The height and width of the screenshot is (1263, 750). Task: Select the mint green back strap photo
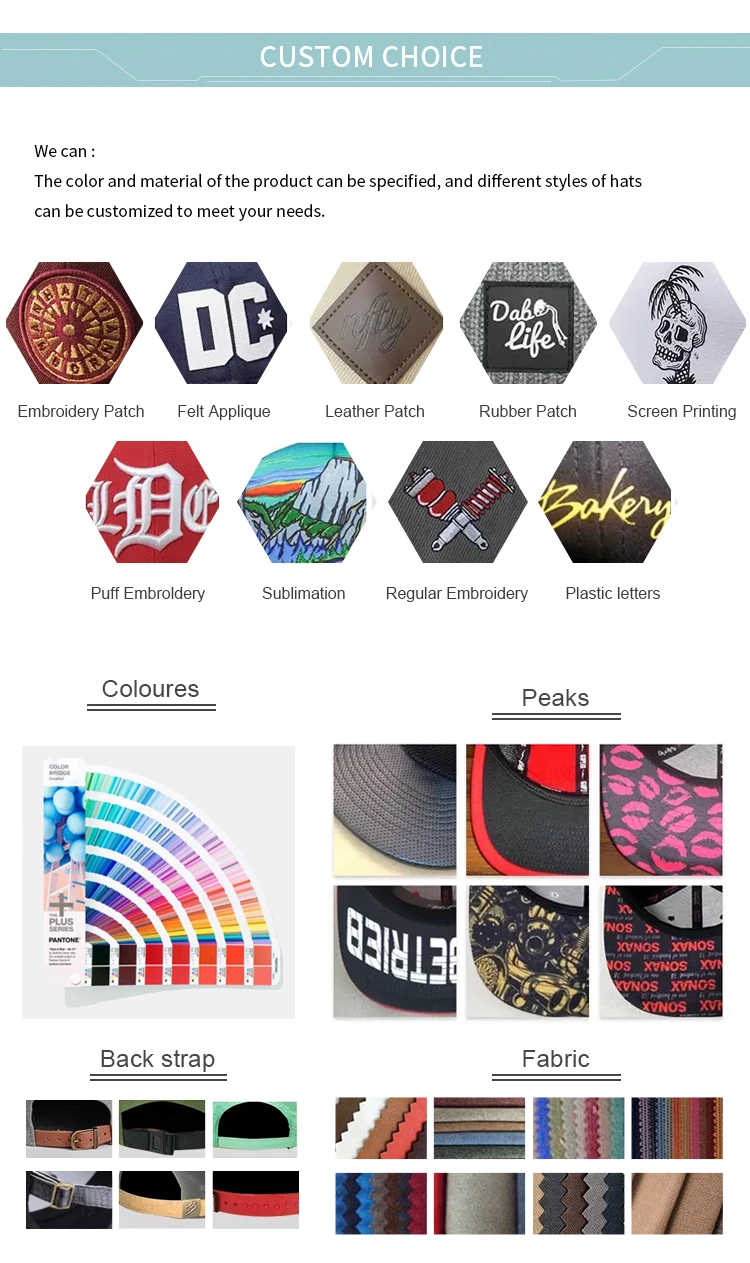pos(256,1128)
